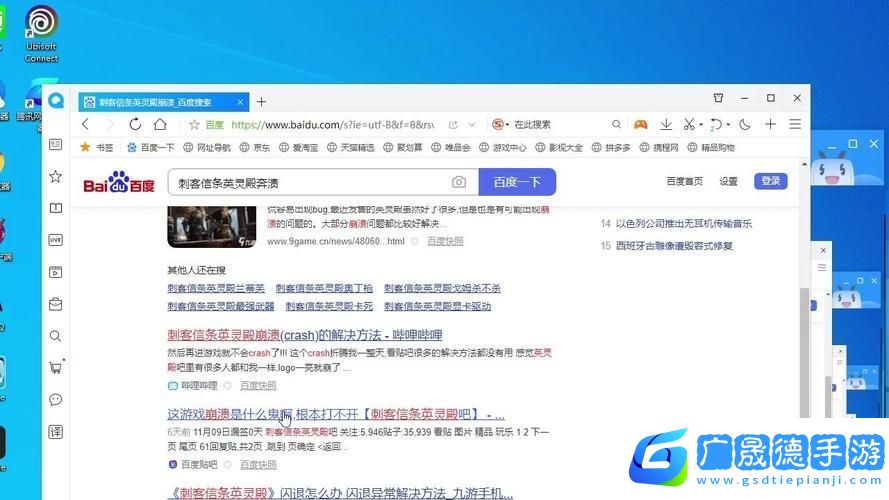Expand the undo closed tab dropdown

click(x=728, y=125)
